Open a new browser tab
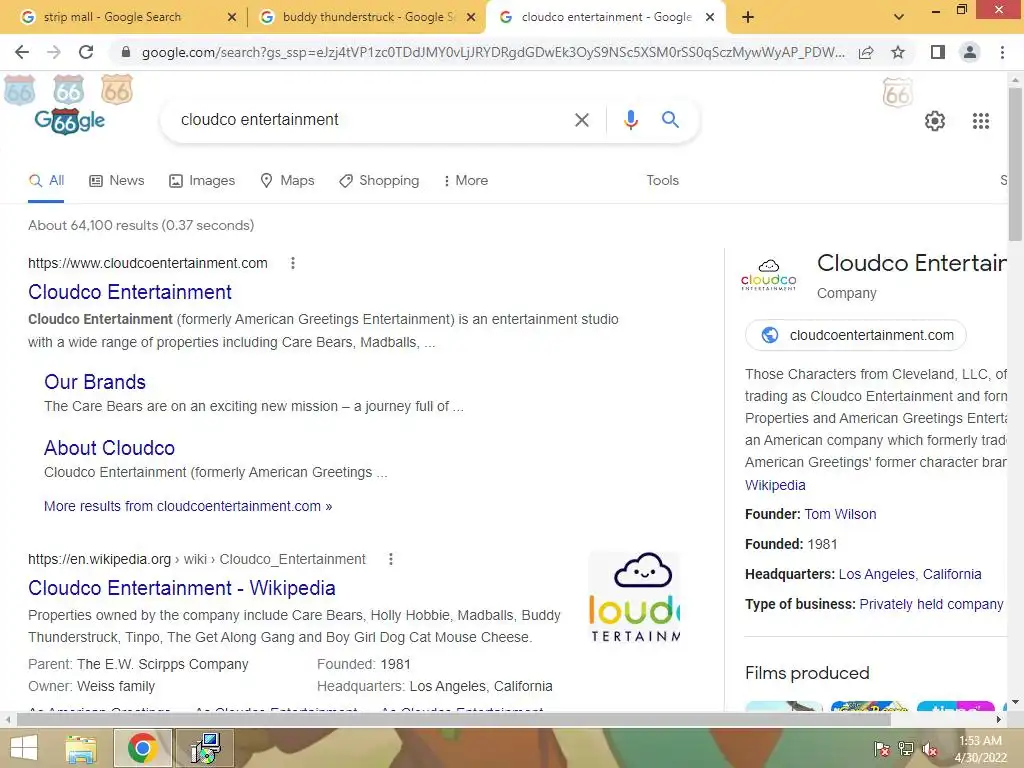 [748, 17]
